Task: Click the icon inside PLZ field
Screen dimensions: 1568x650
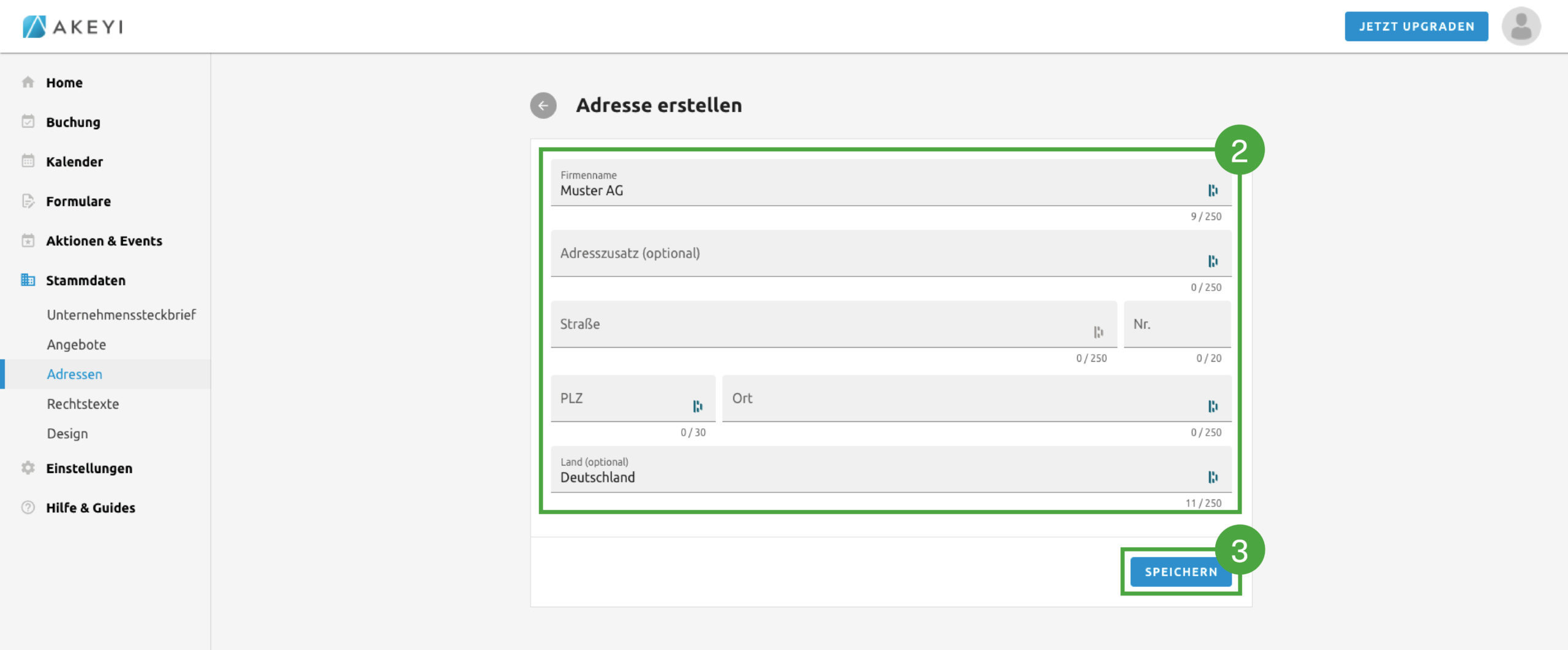Action: [x=697, y=406]
